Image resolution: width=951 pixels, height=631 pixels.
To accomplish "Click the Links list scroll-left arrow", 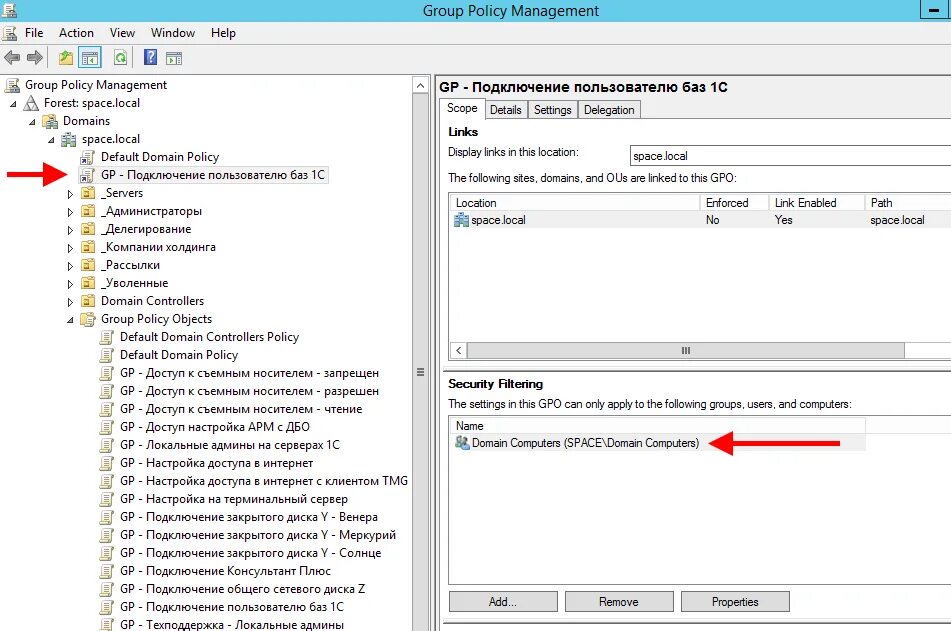I will 459,351.
